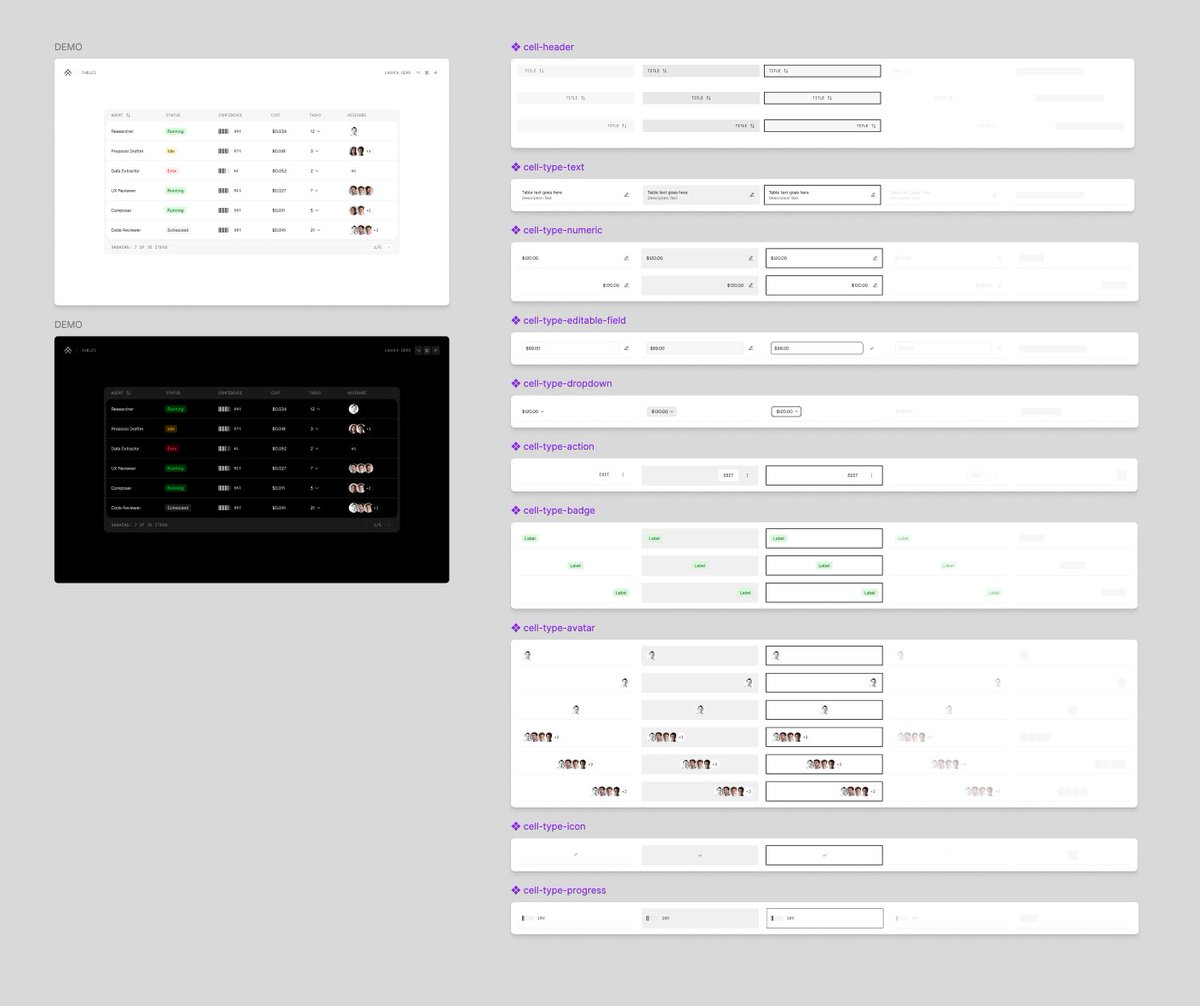Viewport: 1200px width, 1006px height.
Task: Click last boxed icon in dark demo header
Action: pos(435,351)
